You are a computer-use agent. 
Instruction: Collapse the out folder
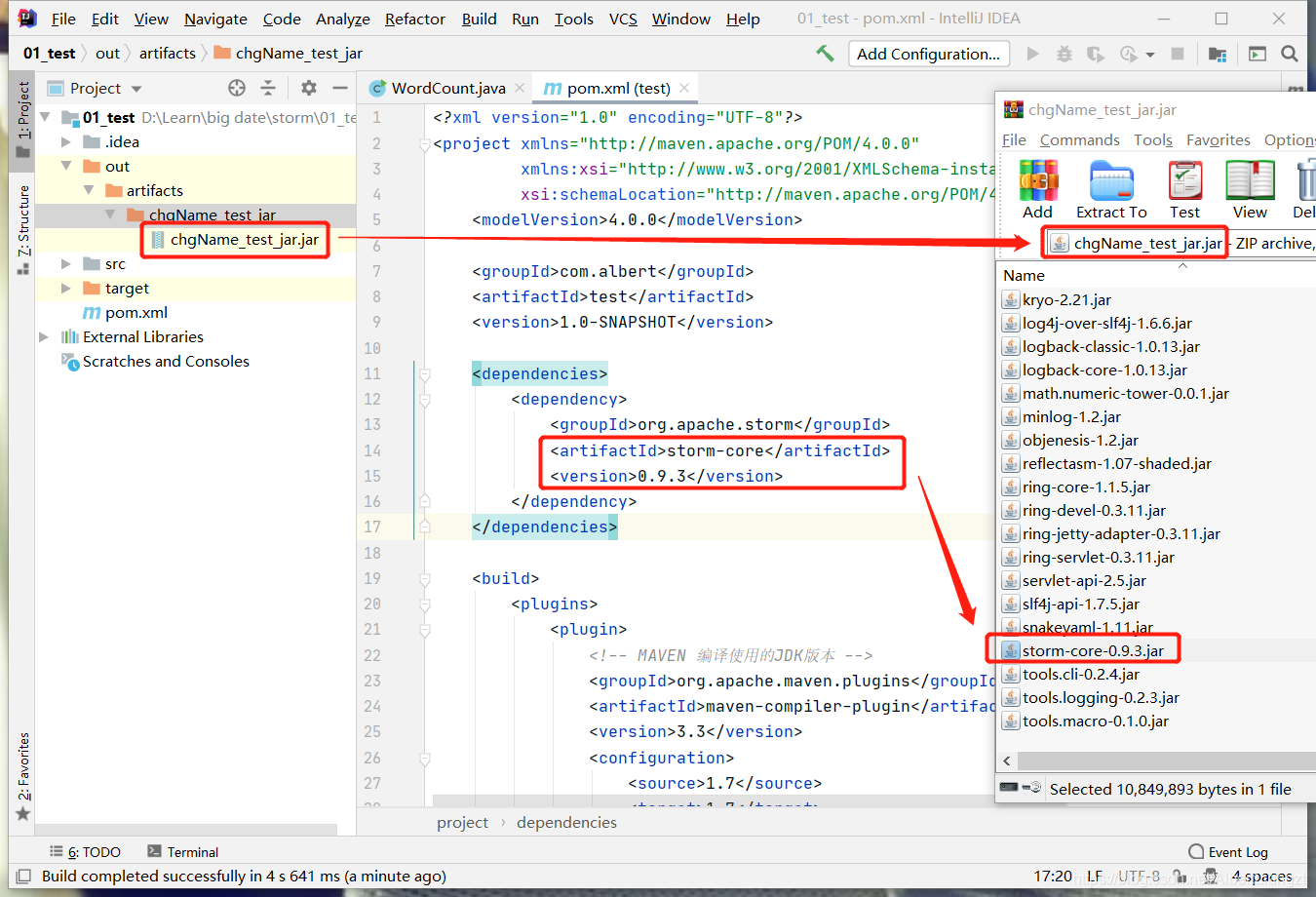click(x=66, y=166)
